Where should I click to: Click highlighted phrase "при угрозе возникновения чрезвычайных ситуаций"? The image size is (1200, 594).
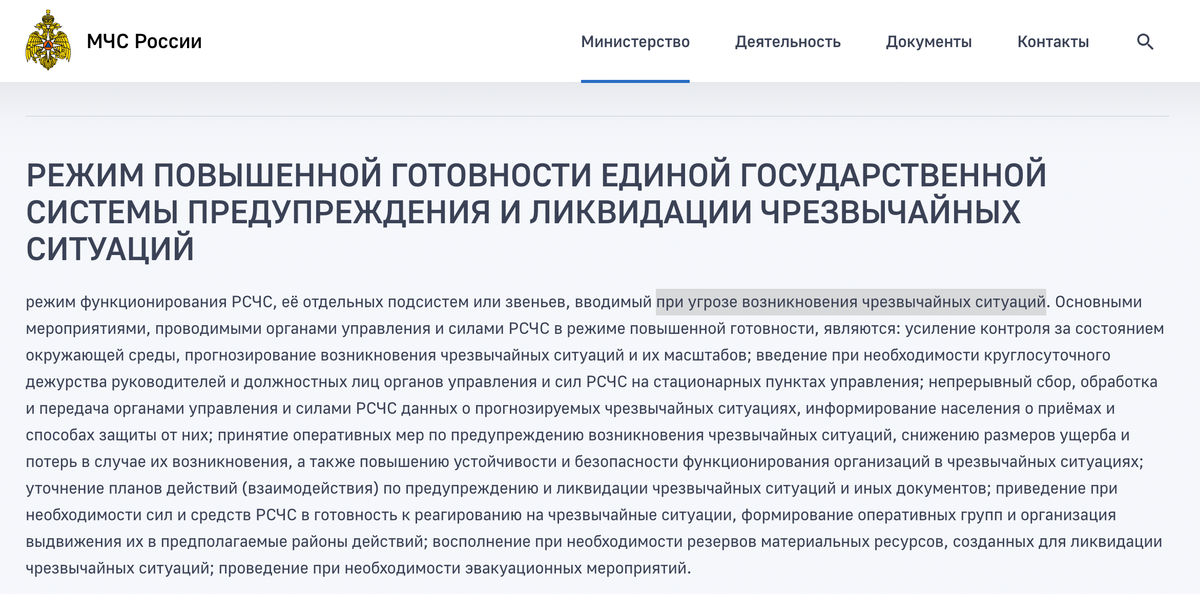click(851, 301)
